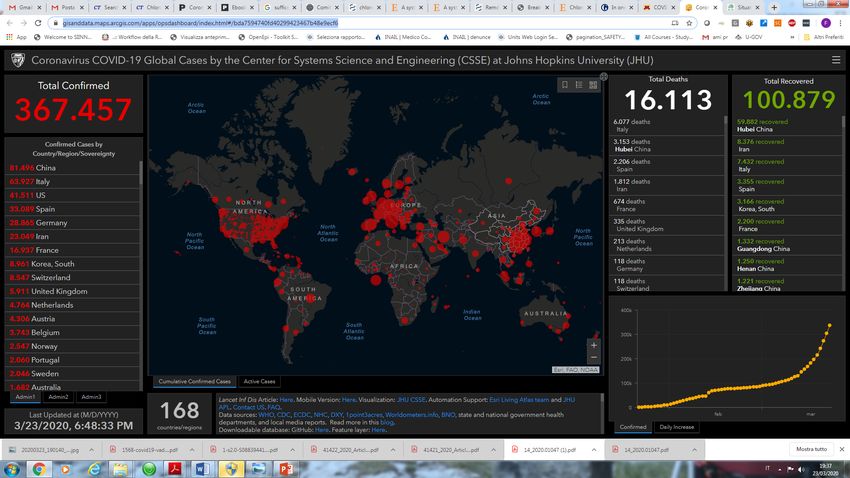Open Windows Media Player from taskbar
This screenshot has width=850, height=478.
[x=66, y=469]
